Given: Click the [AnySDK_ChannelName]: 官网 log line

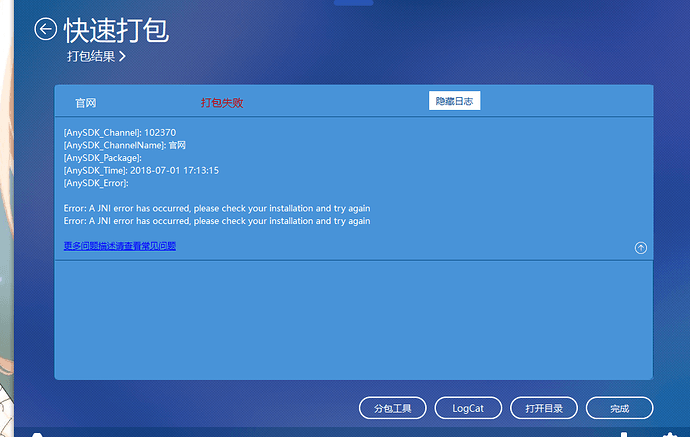Looking at the screenshot, I should [x=125, y=145].
